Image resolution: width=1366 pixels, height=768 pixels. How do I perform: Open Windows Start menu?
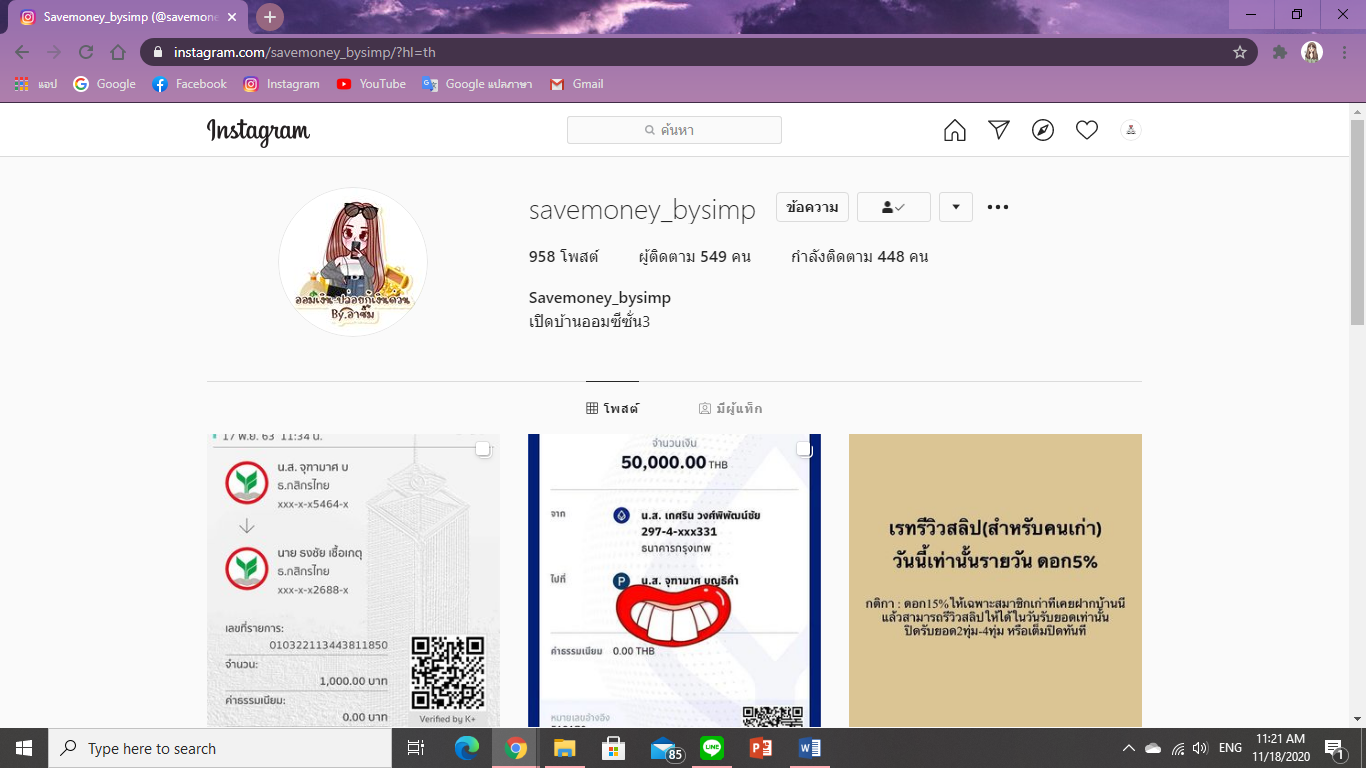pos(24,748)
